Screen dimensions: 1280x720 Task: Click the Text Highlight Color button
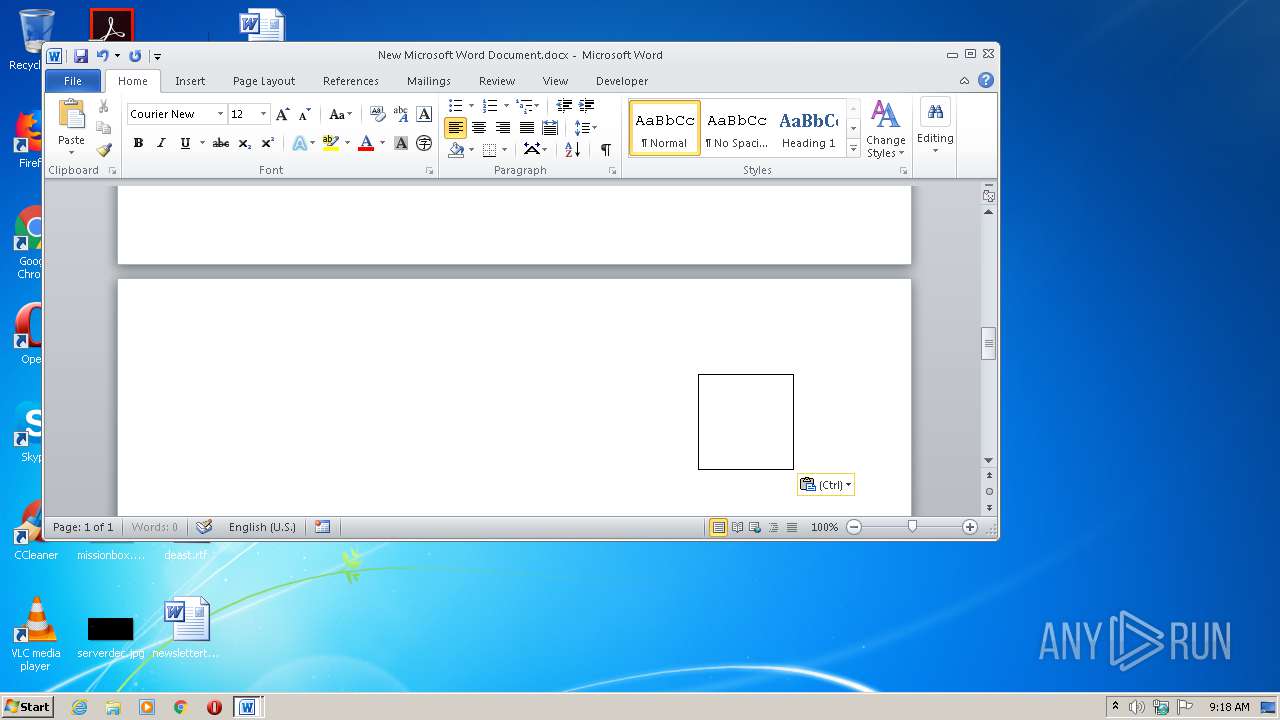331,143
